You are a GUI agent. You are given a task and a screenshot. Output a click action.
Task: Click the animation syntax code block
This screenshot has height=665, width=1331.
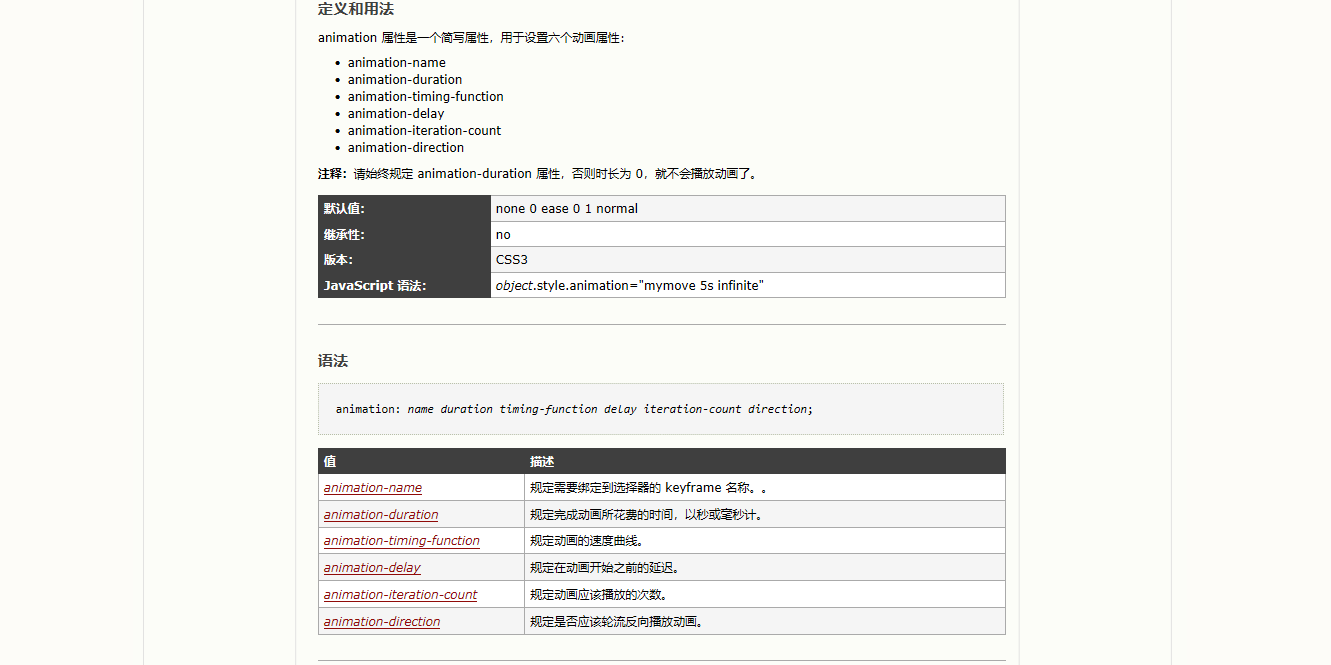point(660,409)
